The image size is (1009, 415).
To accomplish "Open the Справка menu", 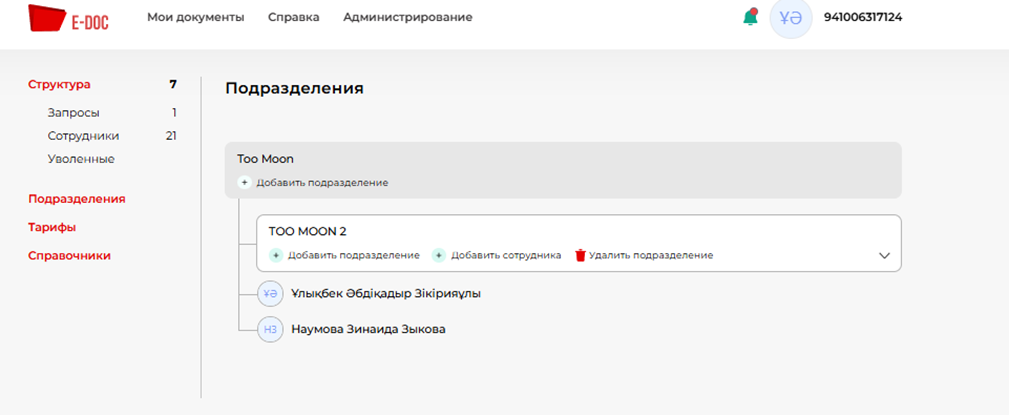I will tap(294, 17).
